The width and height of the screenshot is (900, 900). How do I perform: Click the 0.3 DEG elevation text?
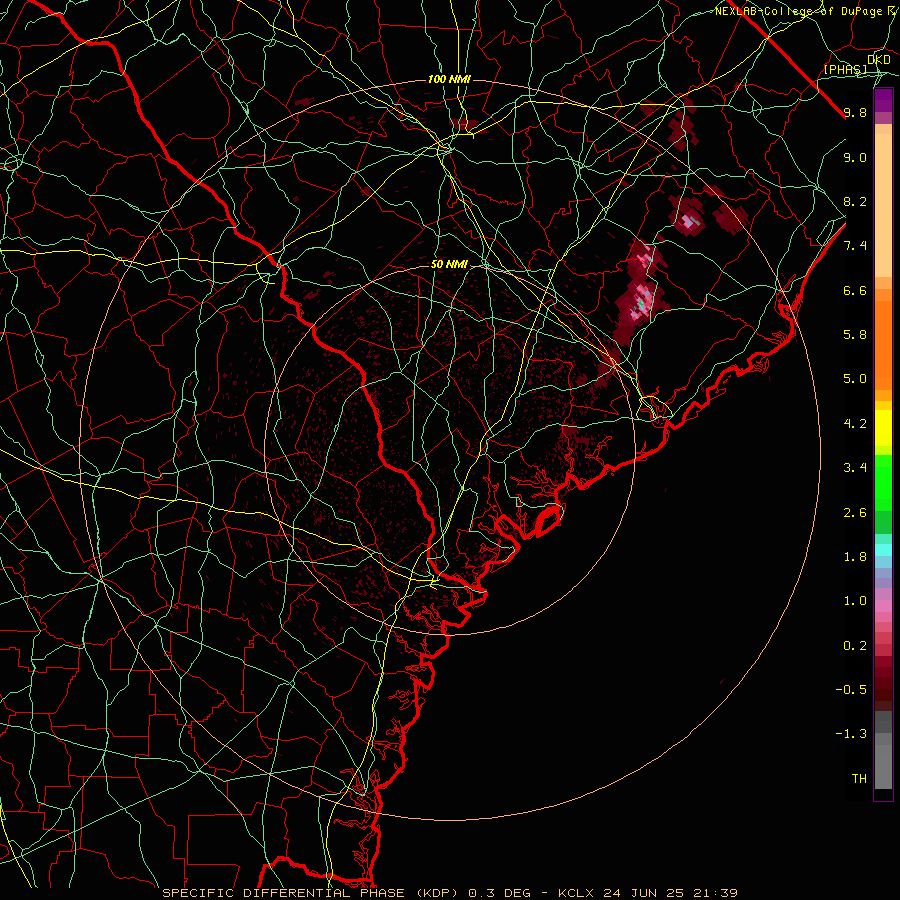499,893
